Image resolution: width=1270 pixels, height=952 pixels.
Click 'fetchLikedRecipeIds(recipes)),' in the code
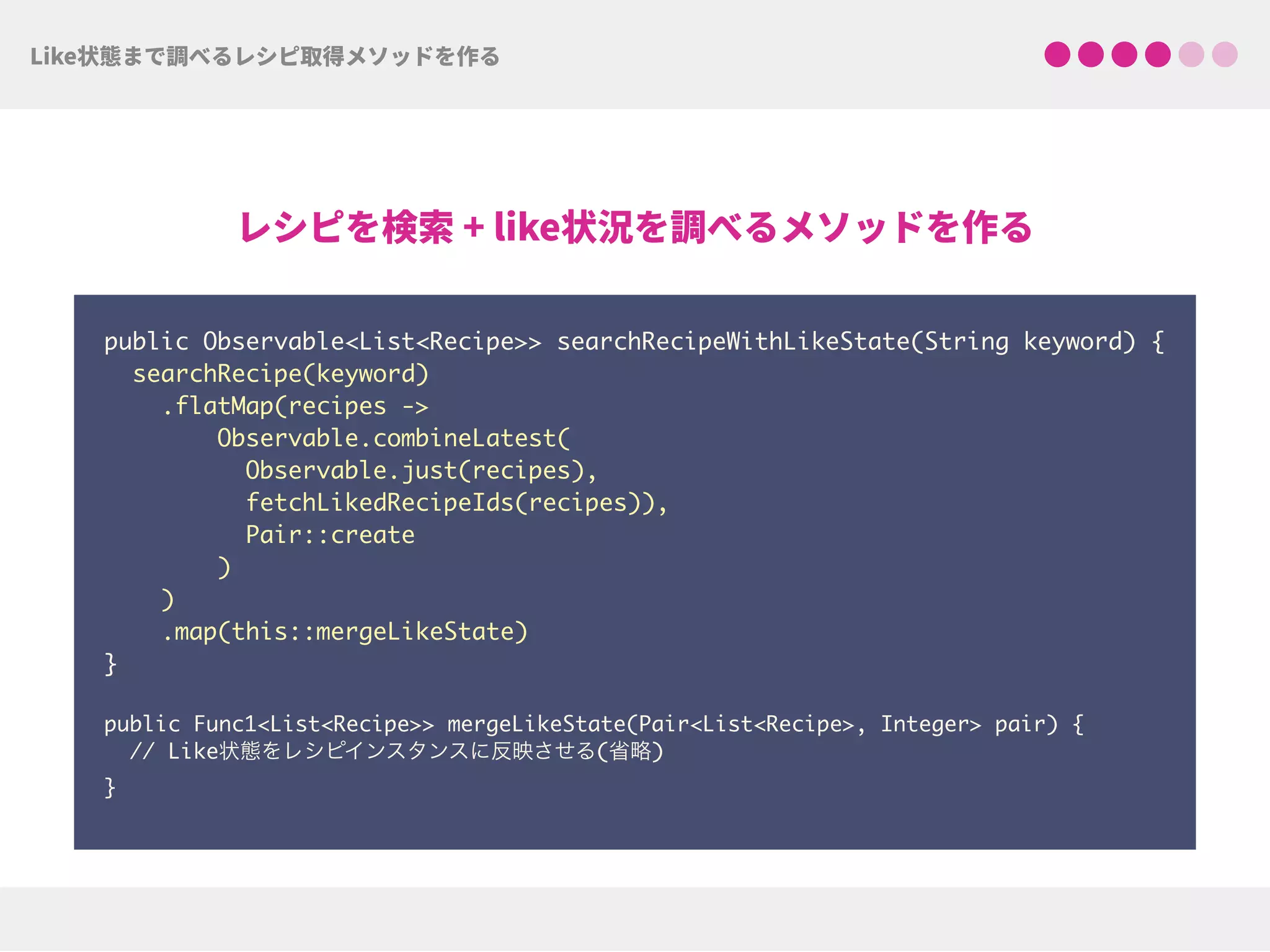point(457,503)
